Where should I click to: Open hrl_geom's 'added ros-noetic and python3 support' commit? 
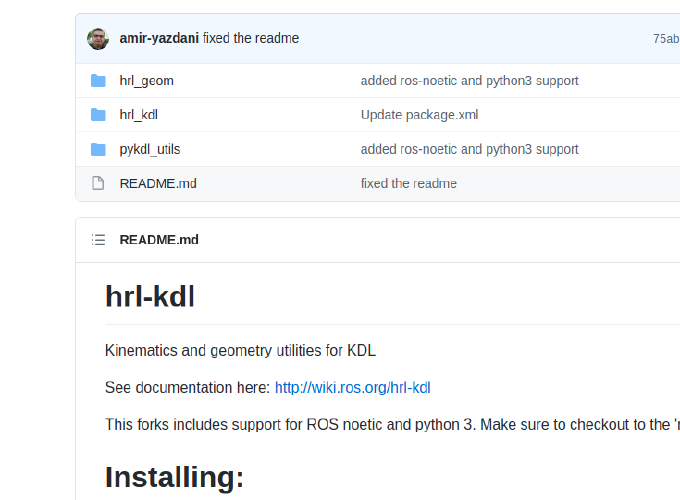pyautogui.click(x=470, y=81)
